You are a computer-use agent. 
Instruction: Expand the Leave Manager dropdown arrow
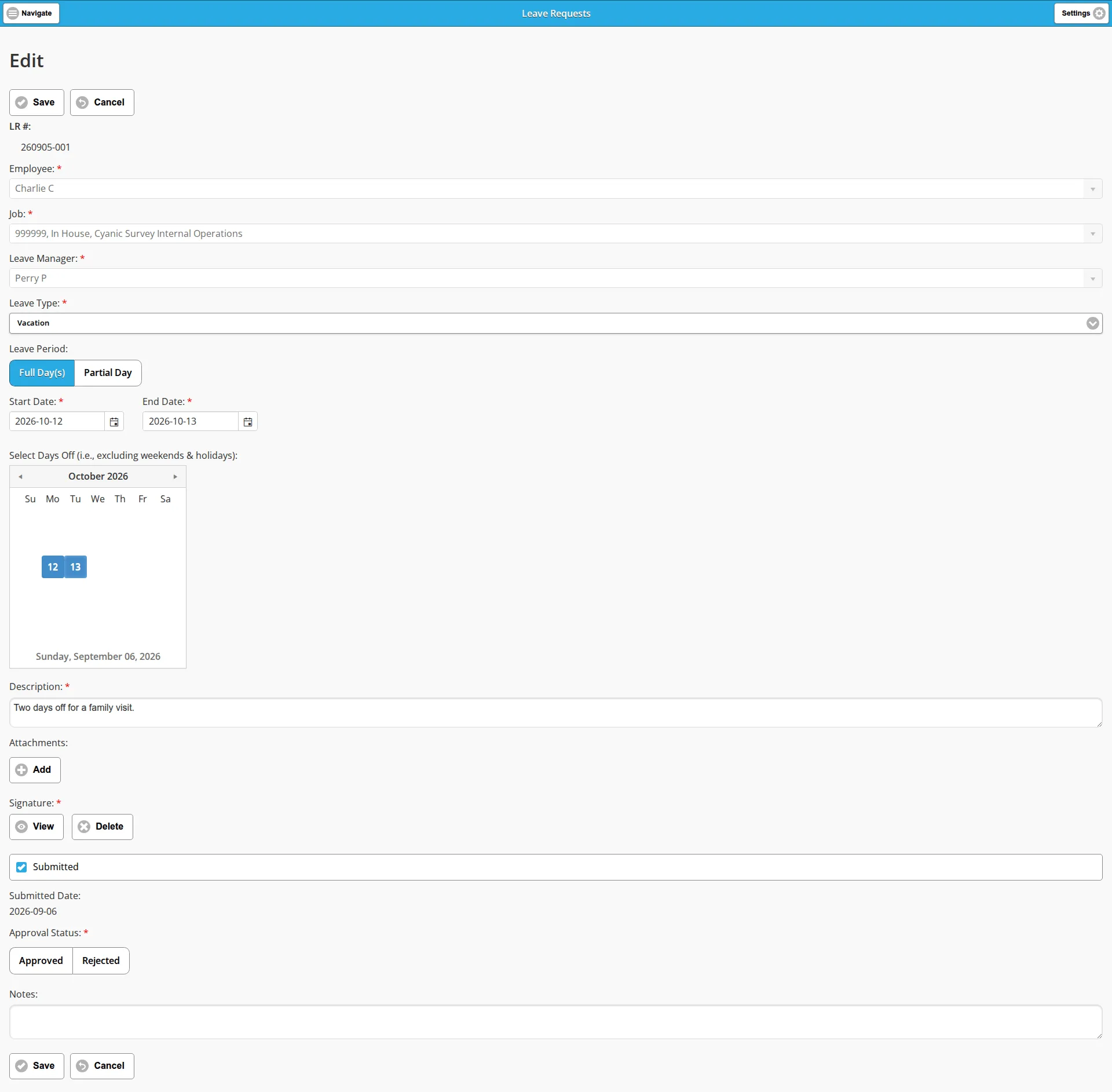coord(1092,279)
